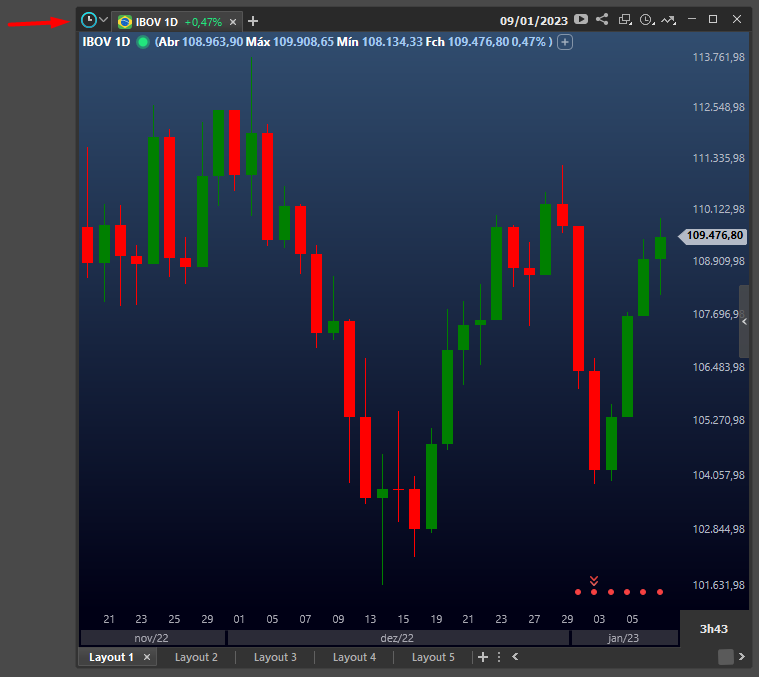The width and height of the screenshot is (759, 677).
Task: Click the maximum price value 109.908,65
Action: (304, 42)
